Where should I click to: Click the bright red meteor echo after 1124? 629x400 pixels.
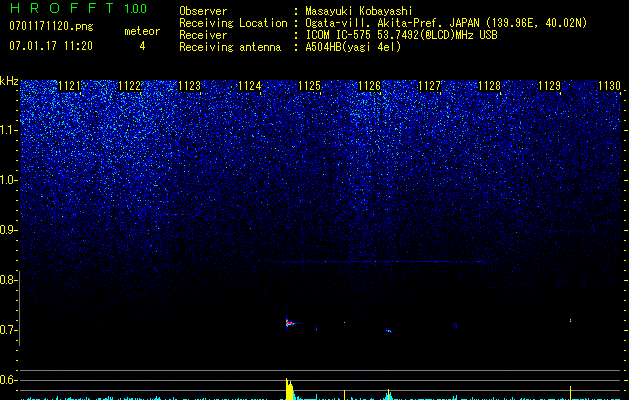(290, 323)
